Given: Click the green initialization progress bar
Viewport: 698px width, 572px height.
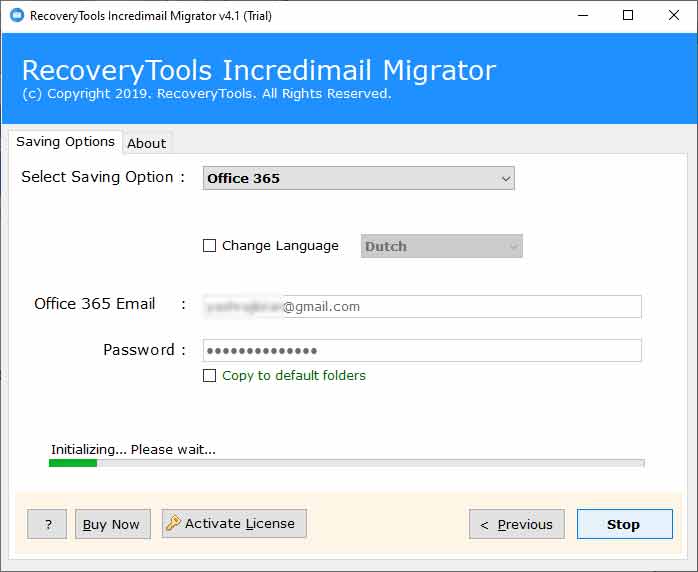Looking at the screenshot, I should (346, 463).
